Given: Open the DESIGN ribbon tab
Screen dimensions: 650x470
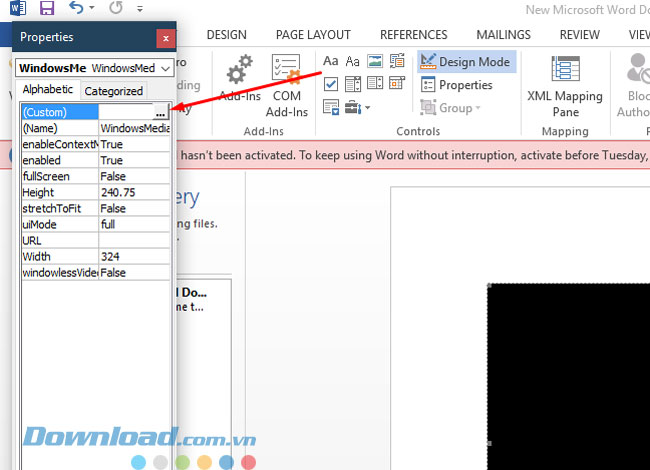Looking at the screenshot, I should point(227,35).
